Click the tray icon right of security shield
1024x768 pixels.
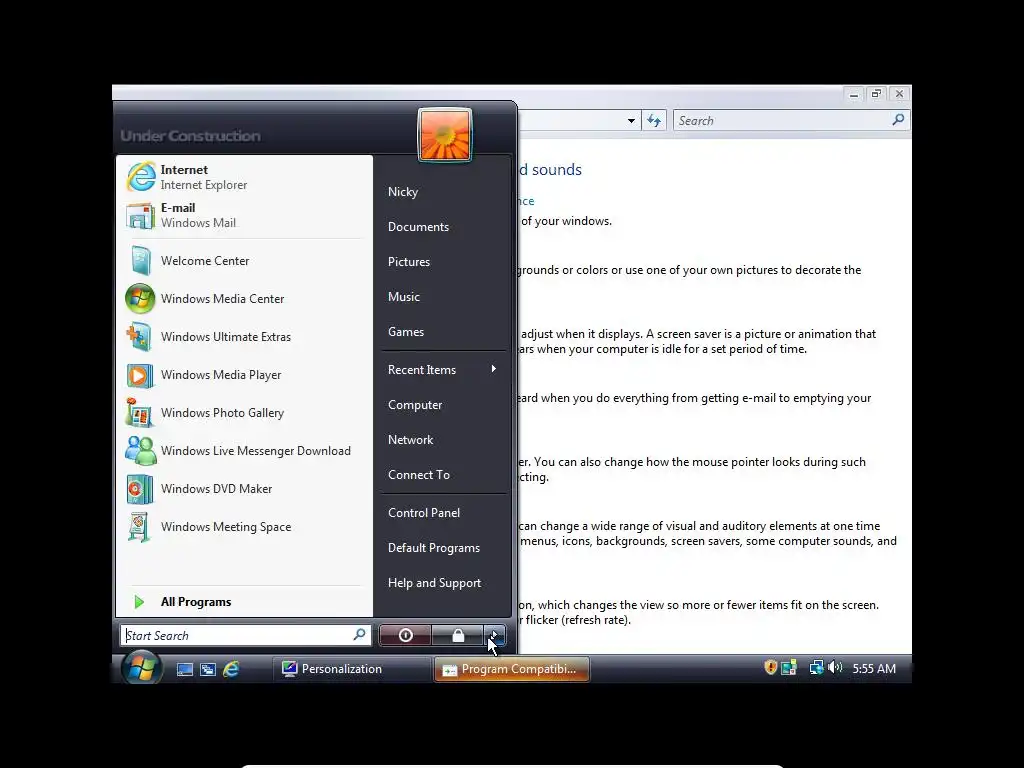pyautogui.click(x=790, y=667)
